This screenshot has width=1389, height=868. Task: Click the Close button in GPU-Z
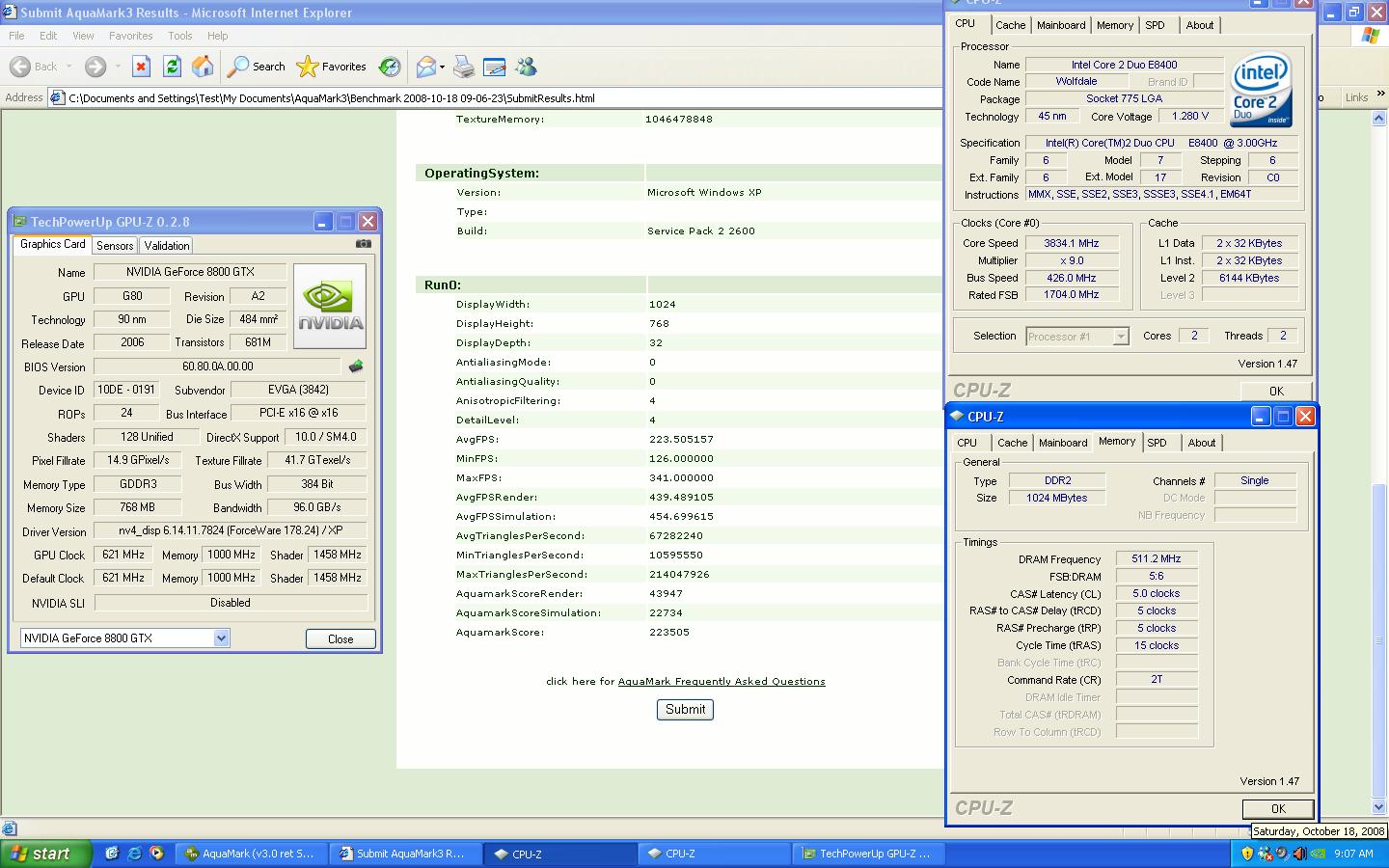click(x=340, y=638)
